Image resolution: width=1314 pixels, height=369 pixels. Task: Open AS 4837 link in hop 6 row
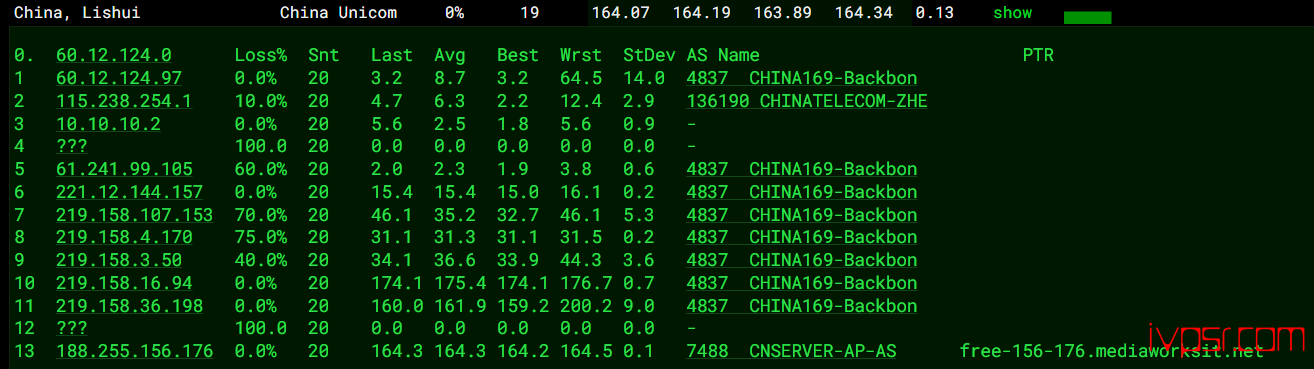tap(802, 192)
